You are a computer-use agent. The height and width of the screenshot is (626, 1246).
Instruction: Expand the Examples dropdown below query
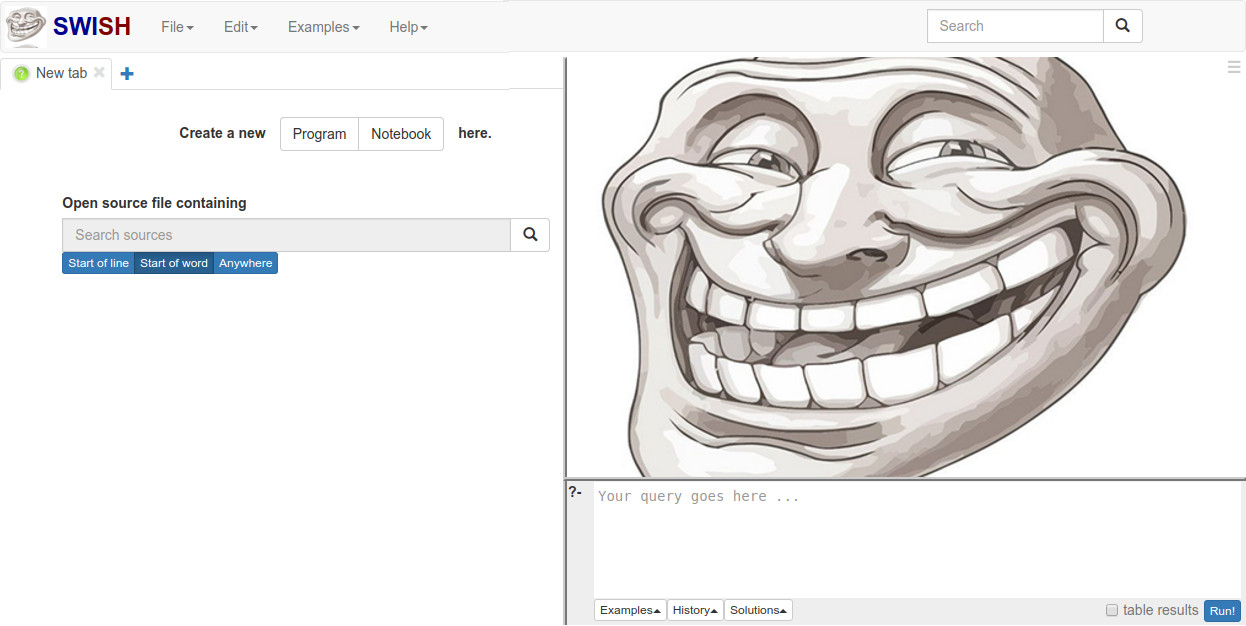[630, 610]
